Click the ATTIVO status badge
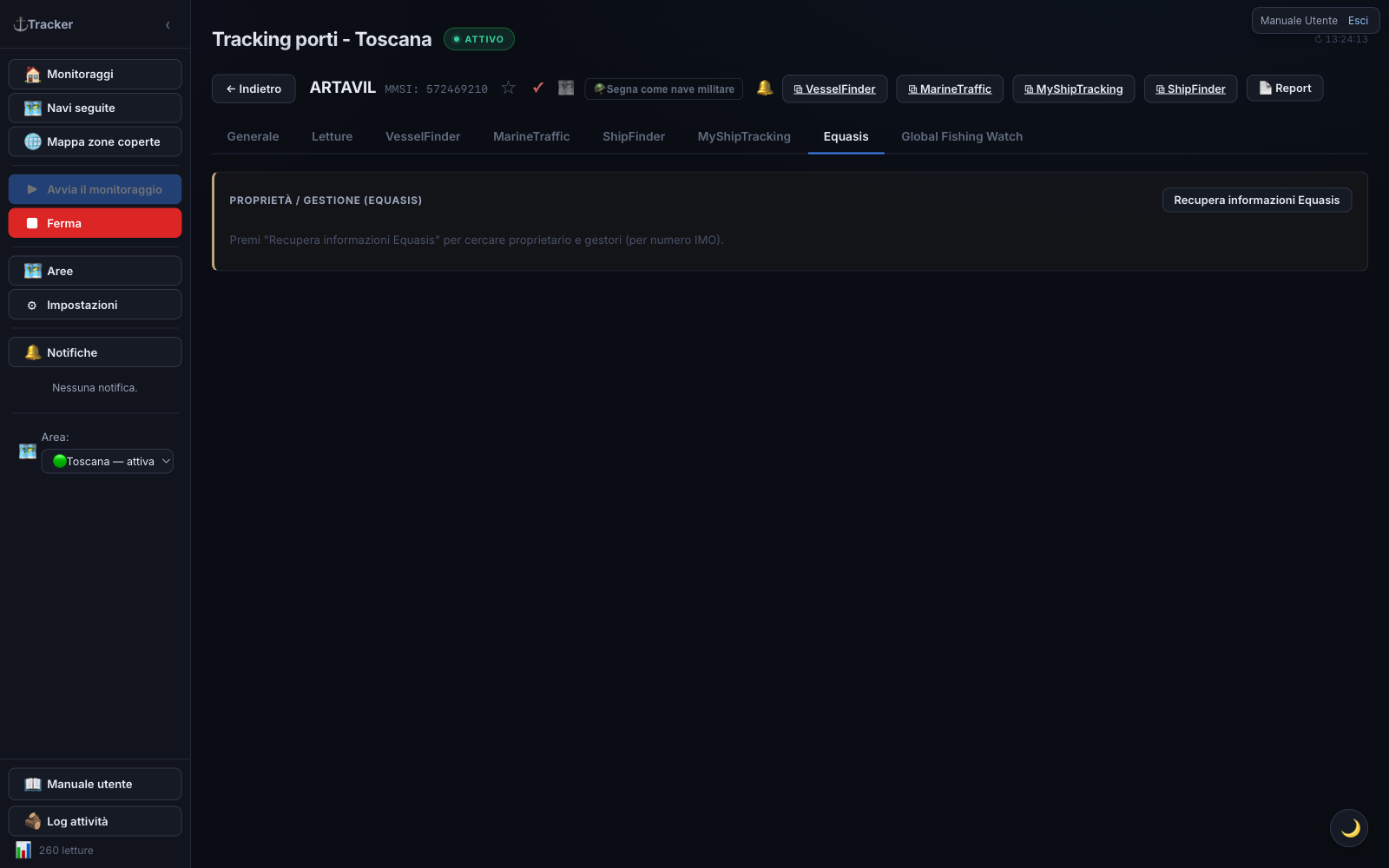This screenshot has height=868, width=1389. pos(479,39)
